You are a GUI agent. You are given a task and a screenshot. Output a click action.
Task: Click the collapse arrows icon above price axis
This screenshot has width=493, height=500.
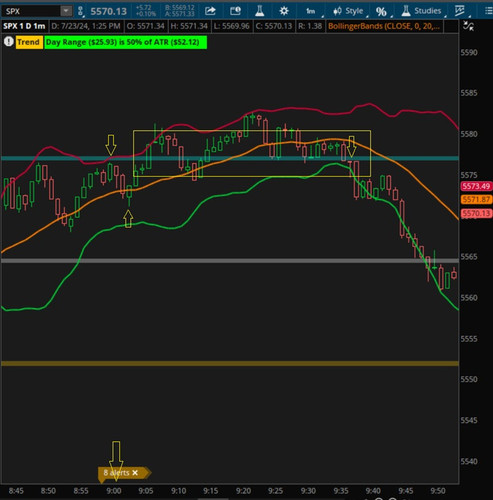coord(468,26)
